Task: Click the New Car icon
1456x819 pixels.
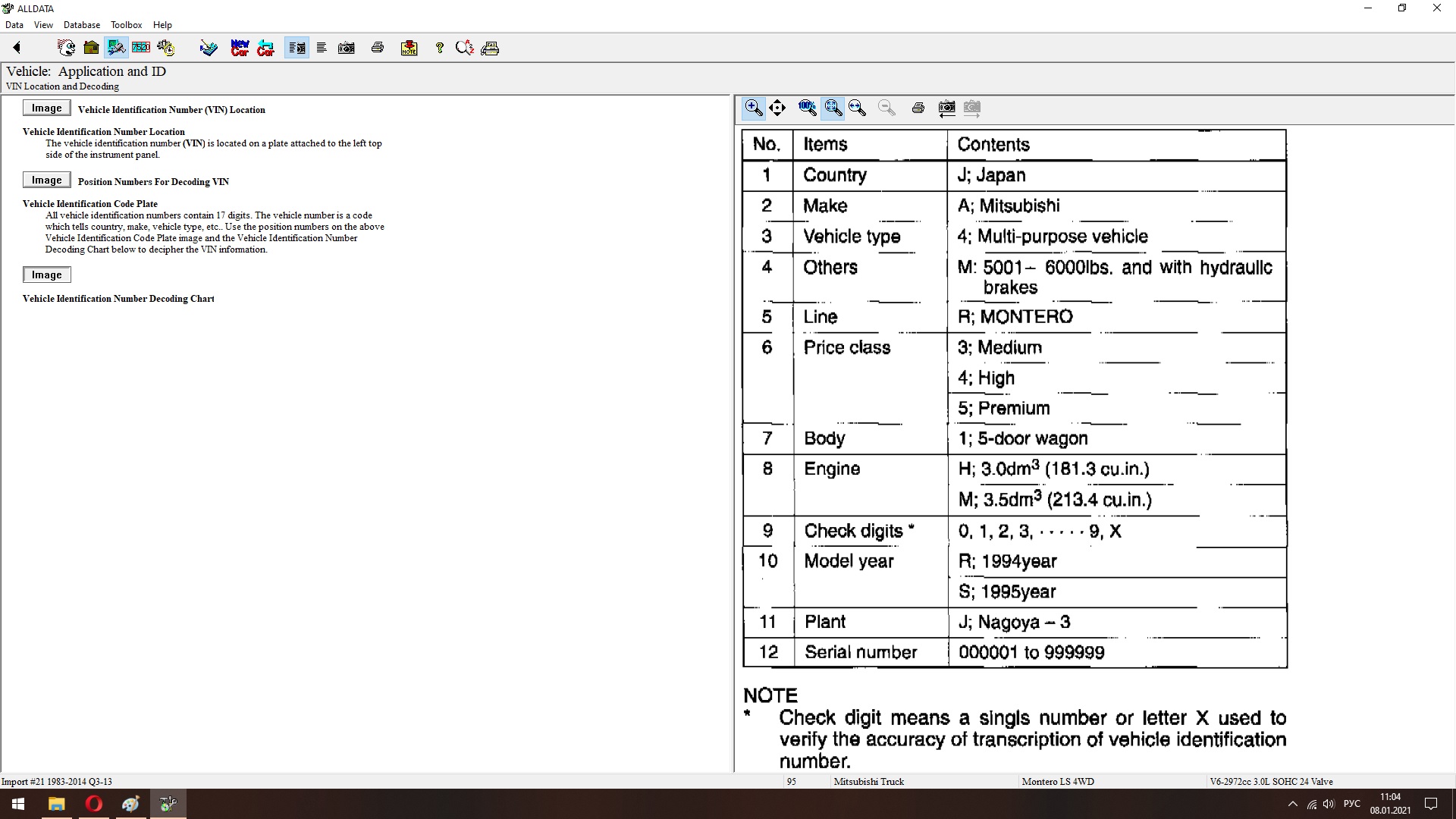Action: (240, 48)
